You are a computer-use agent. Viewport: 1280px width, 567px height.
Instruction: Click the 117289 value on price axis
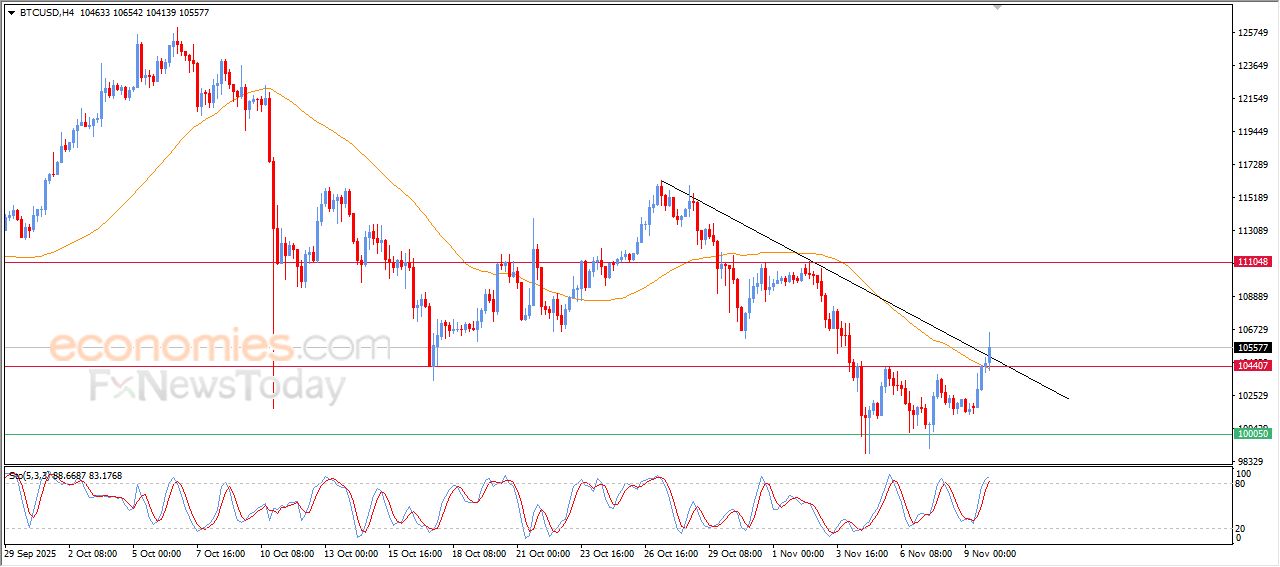tap(1253, 165)
